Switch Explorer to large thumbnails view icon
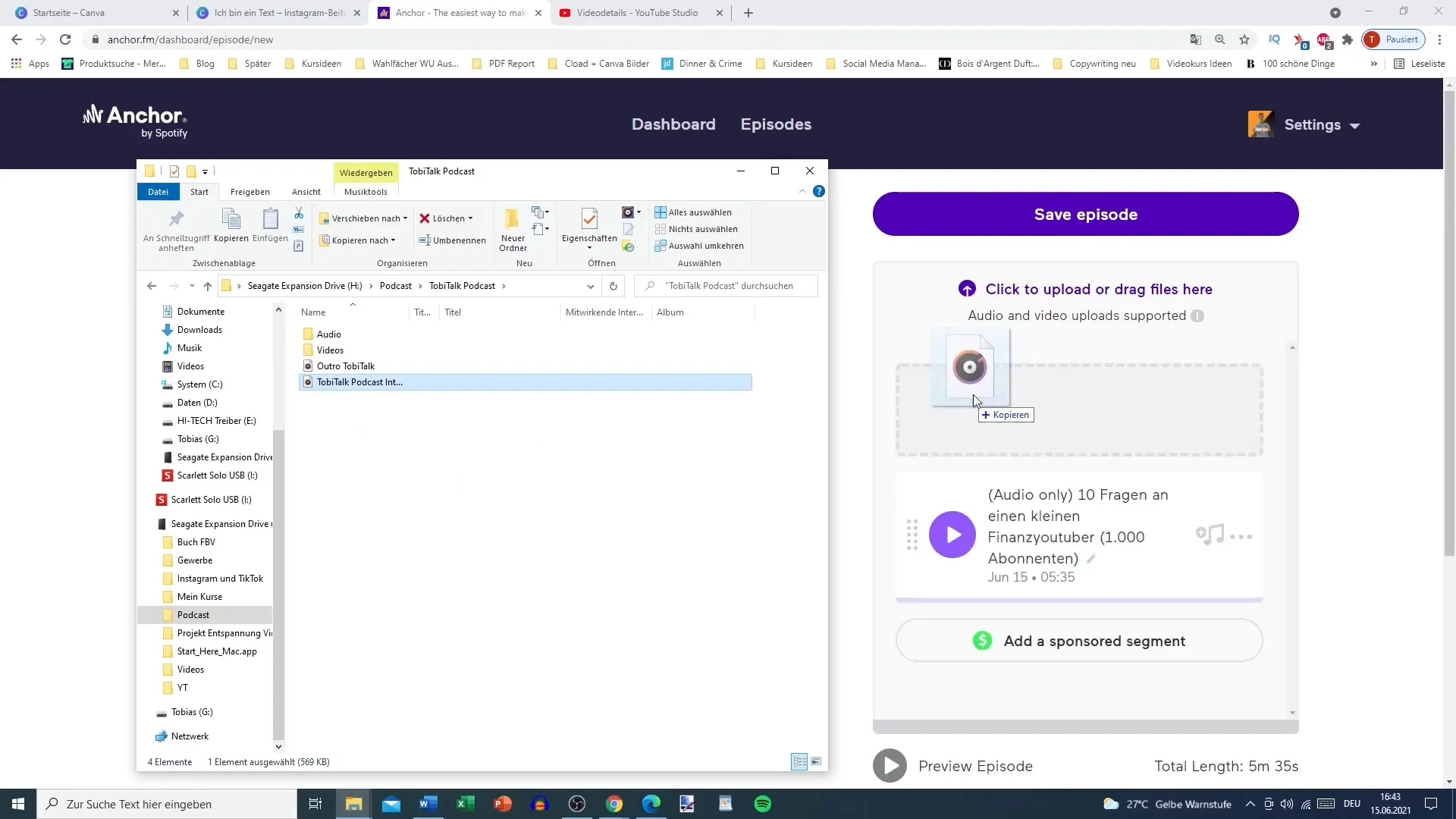The width and height of the screenshot is (1456, 819). click(x=817, y=762)
